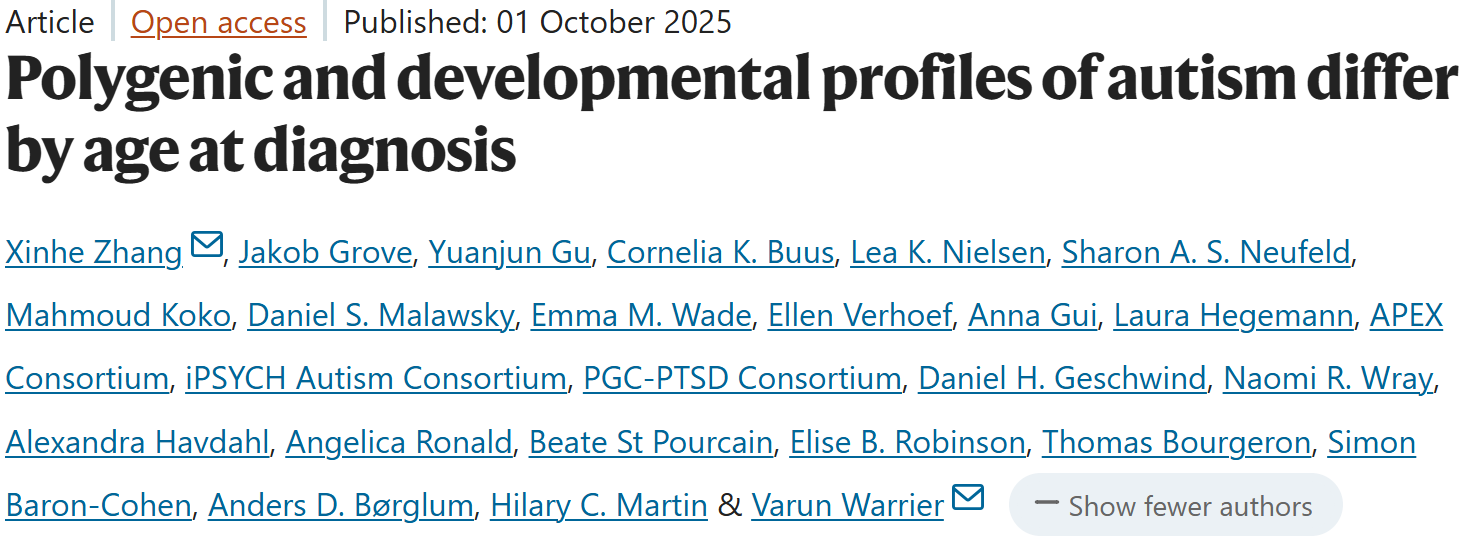The image size is (1469, 546).
Task: Click on Hilary C. Martin
Action: pos(598,506)
